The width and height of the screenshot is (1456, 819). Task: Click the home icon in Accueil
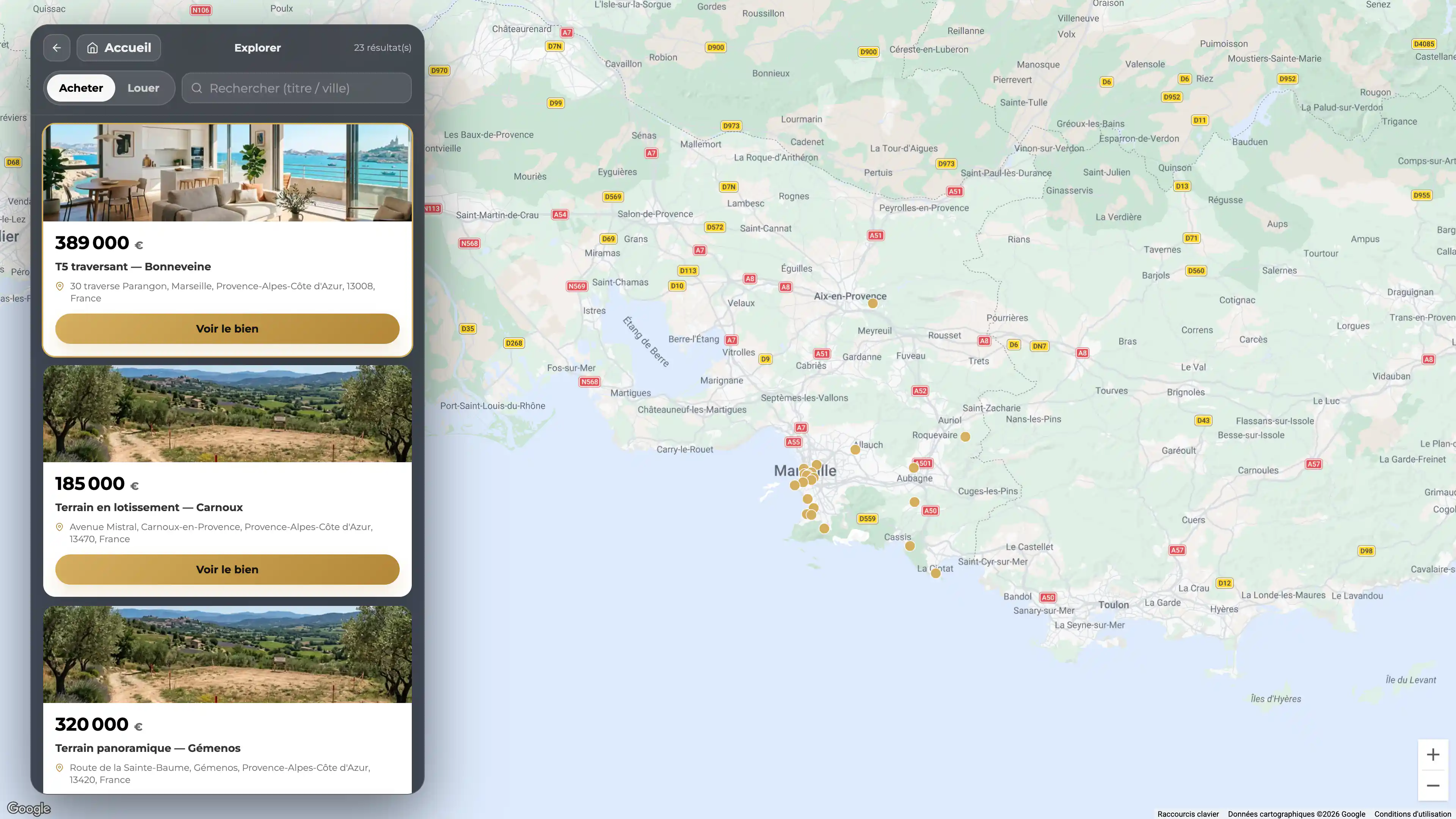[x=93, y=47]
